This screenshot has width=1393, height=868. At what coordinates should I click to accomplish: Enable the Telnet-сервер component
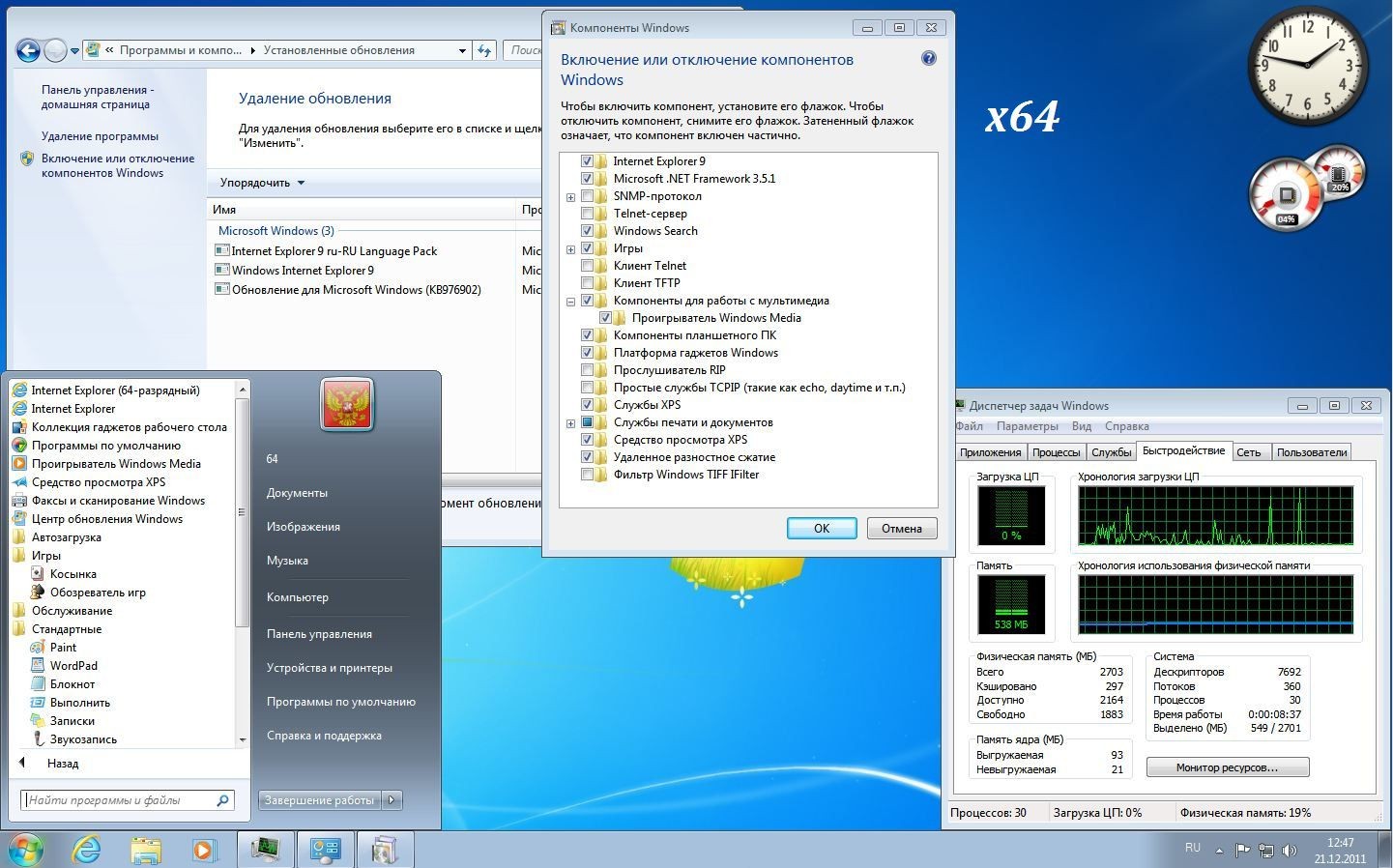(x=587, y=214)
